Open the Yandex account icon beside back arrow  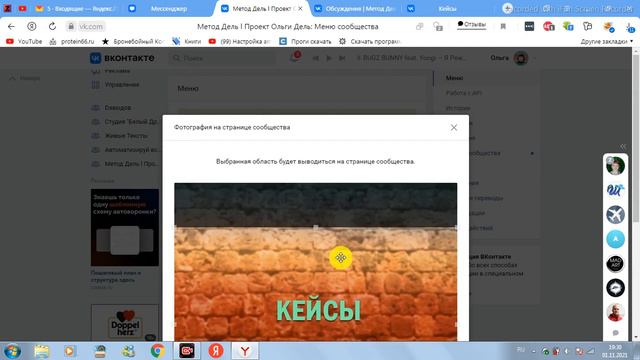[x=31, y=27]
